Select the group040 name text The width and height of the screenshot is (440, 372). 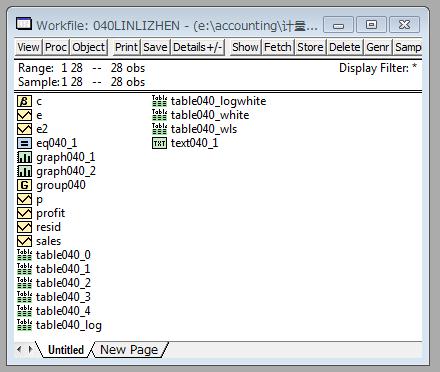pyautogui.click(x=61, y=185)
